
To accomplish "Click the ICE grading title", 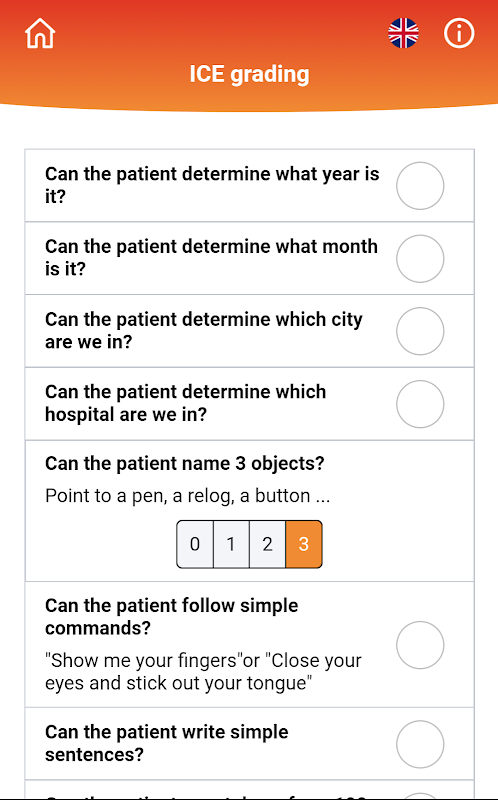I will point(250,74).
